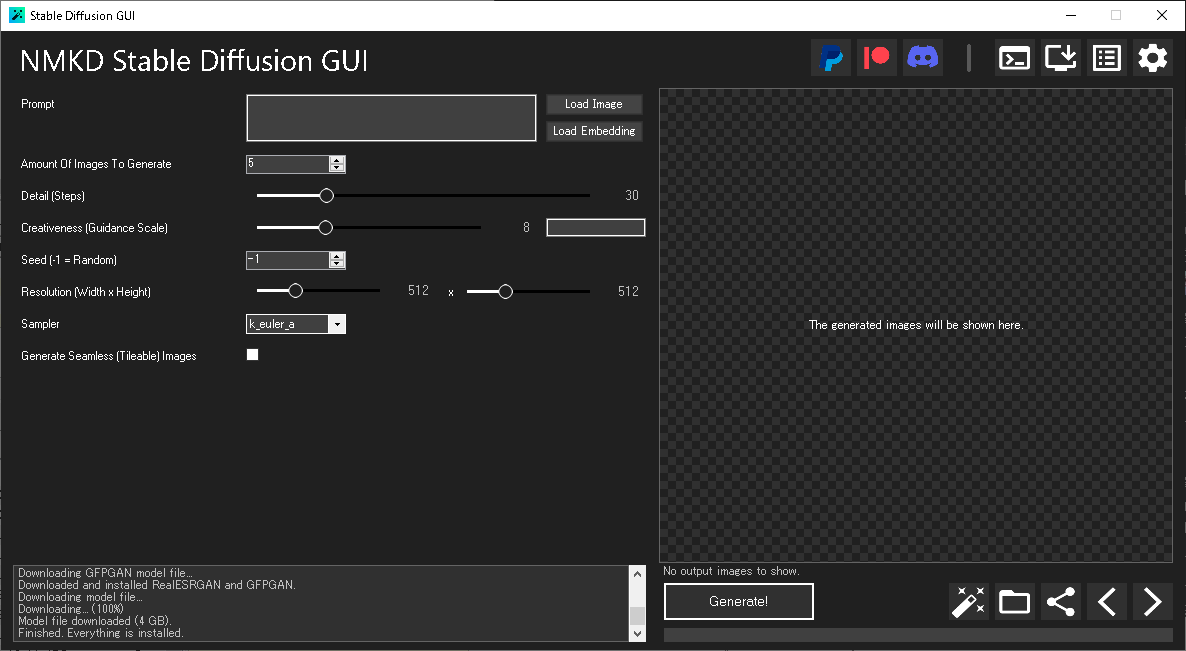The height and width of the screenshot is (651, 1186).
Task: Click the next image arrow
Action: coord(1152,601)
